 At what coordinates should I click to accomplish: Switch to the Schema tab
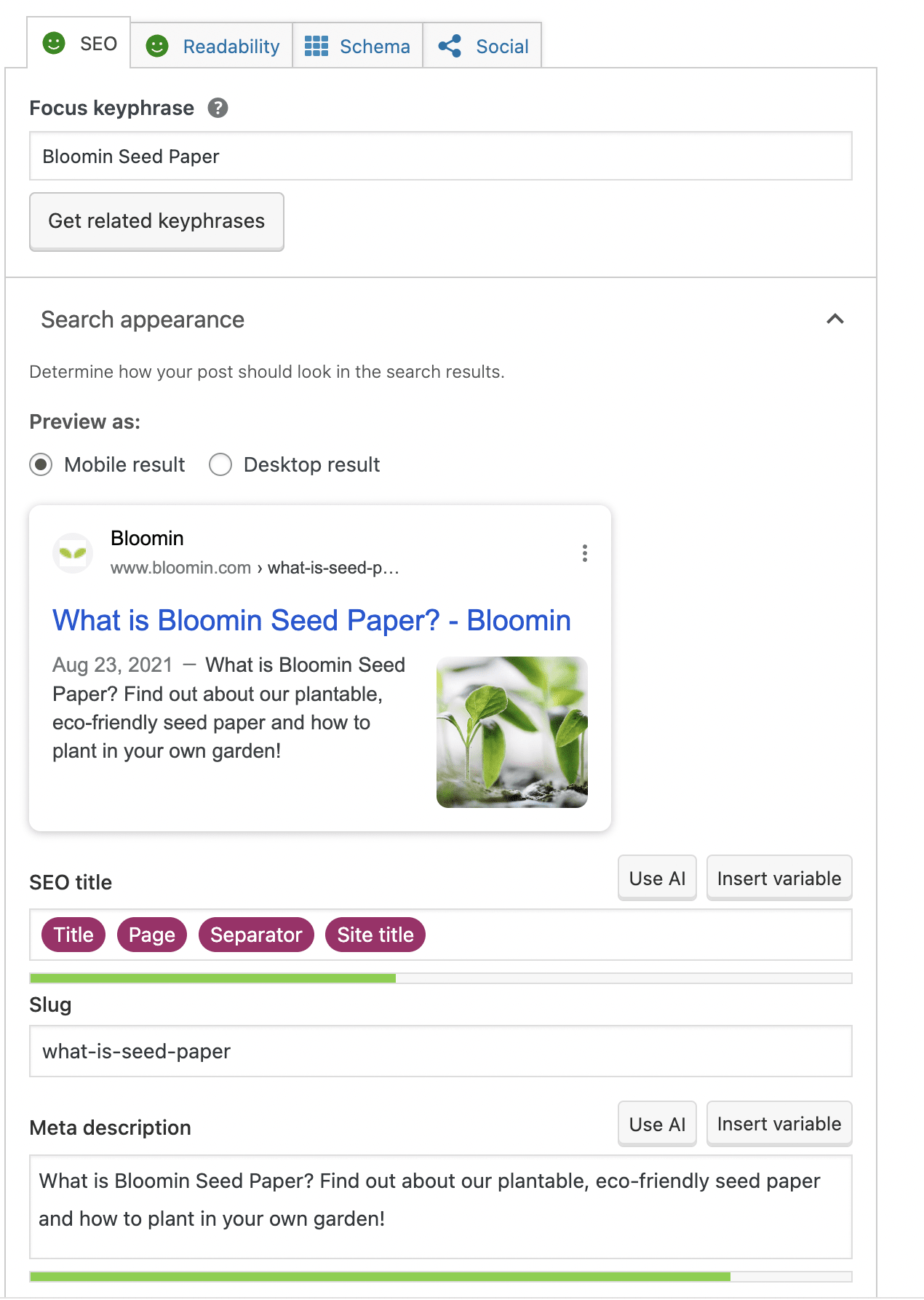[x=357, y=46]
